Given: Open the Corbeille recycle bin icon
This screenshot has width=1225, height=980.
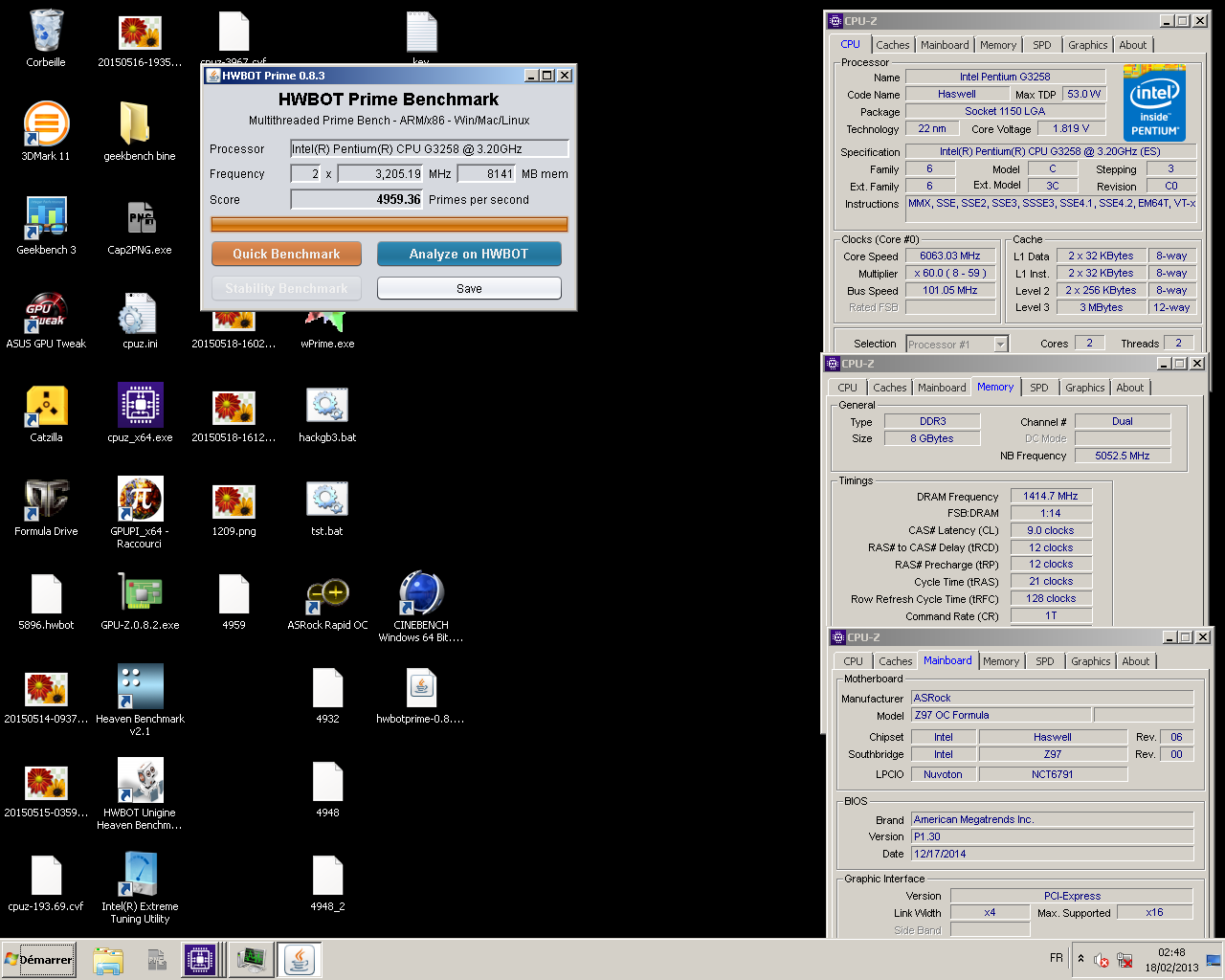Looking at the screenshot, I should coord(46,38).
